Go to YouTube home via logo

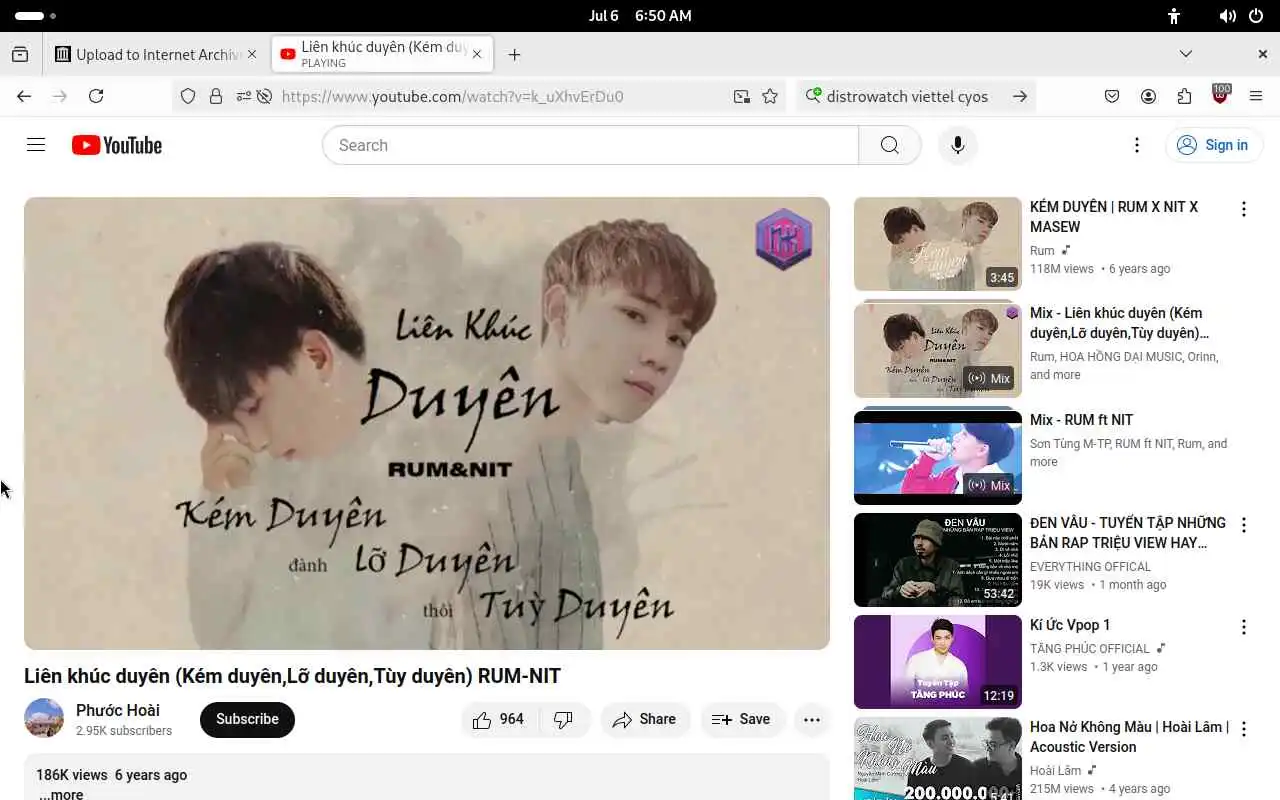[x=117, y=145]
